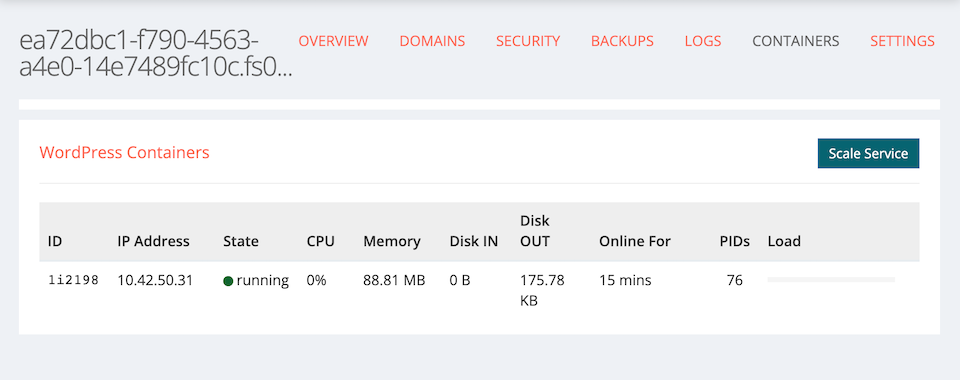Click the WordPress Containers section title
Screen dimensions: 960x380
pos(124,152)
